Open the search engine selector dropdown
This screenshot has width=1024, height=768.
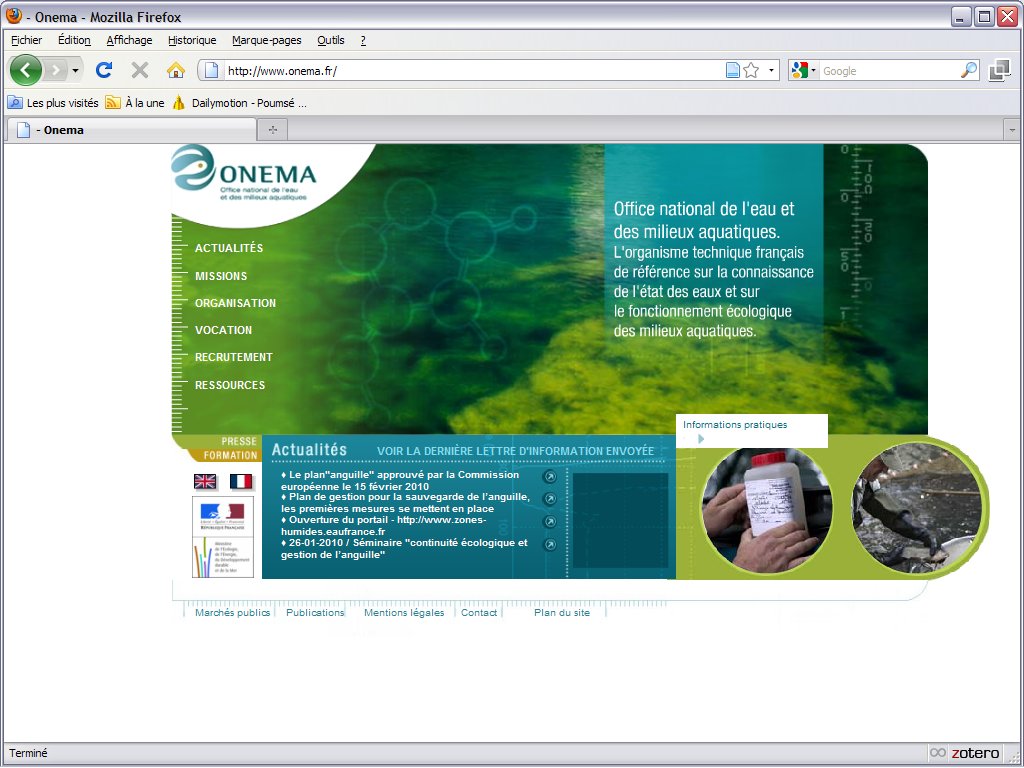point(803,70)
